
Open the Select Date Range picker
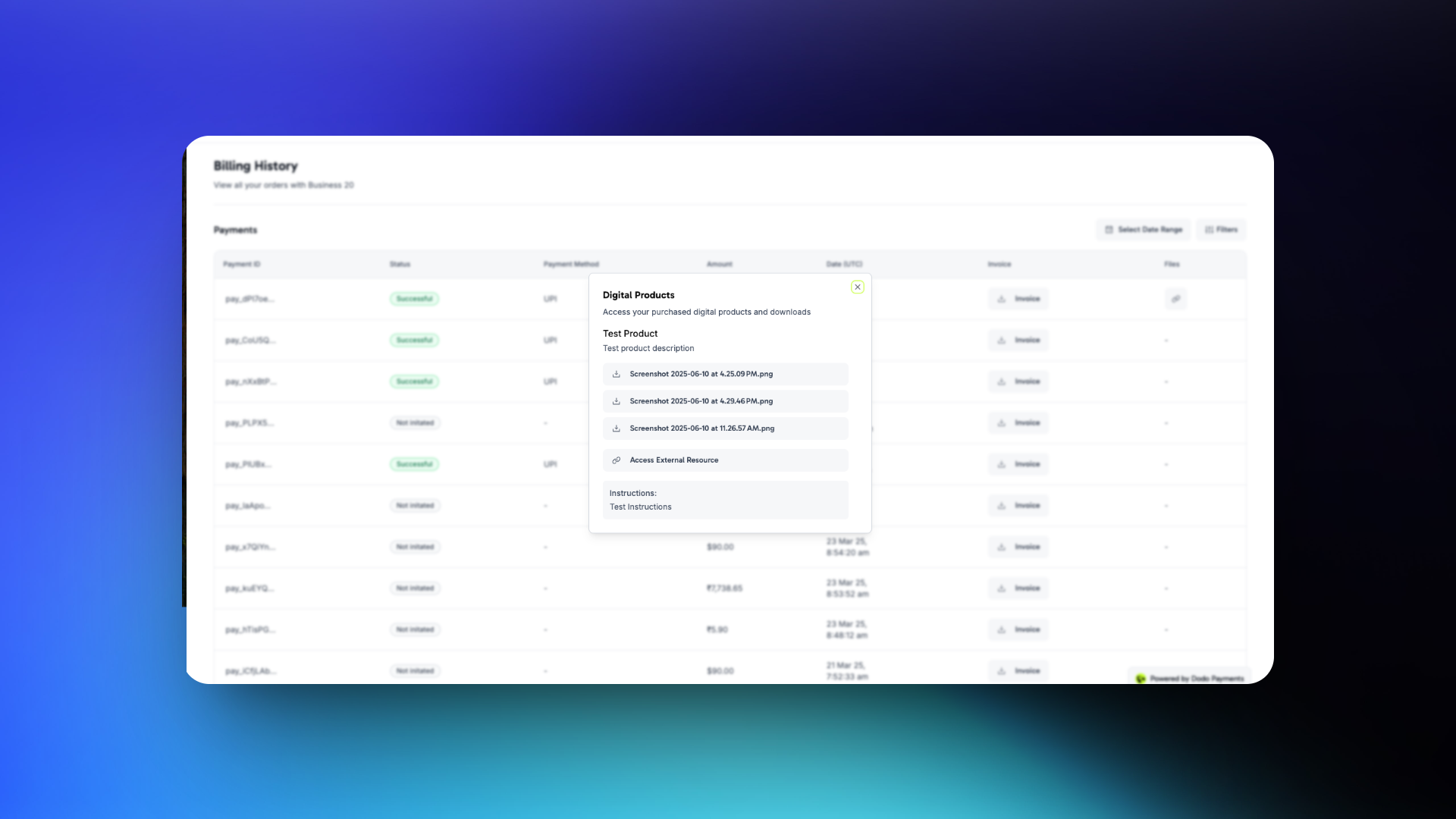tap(1144, 230)
